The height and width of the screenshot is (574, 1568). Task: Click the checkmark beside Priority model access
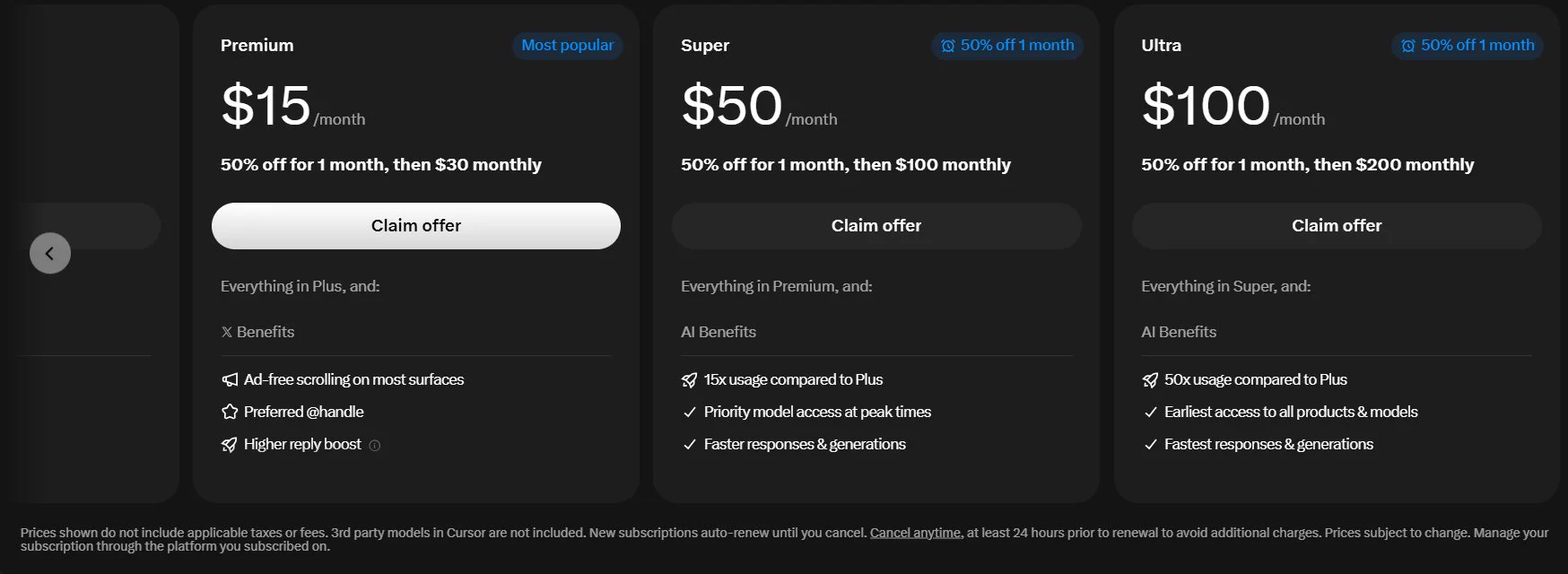[689, 412]
